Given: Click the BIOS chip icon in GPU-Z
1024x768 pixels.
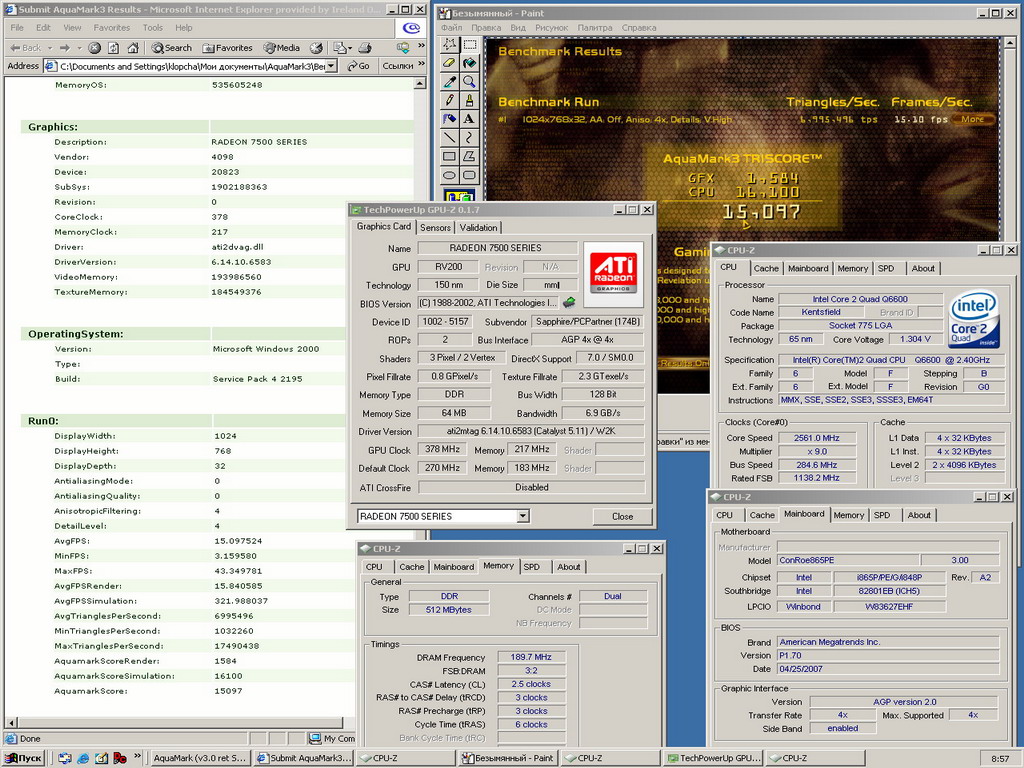Looking at the screenshot, I should click(x=569, y=302).
